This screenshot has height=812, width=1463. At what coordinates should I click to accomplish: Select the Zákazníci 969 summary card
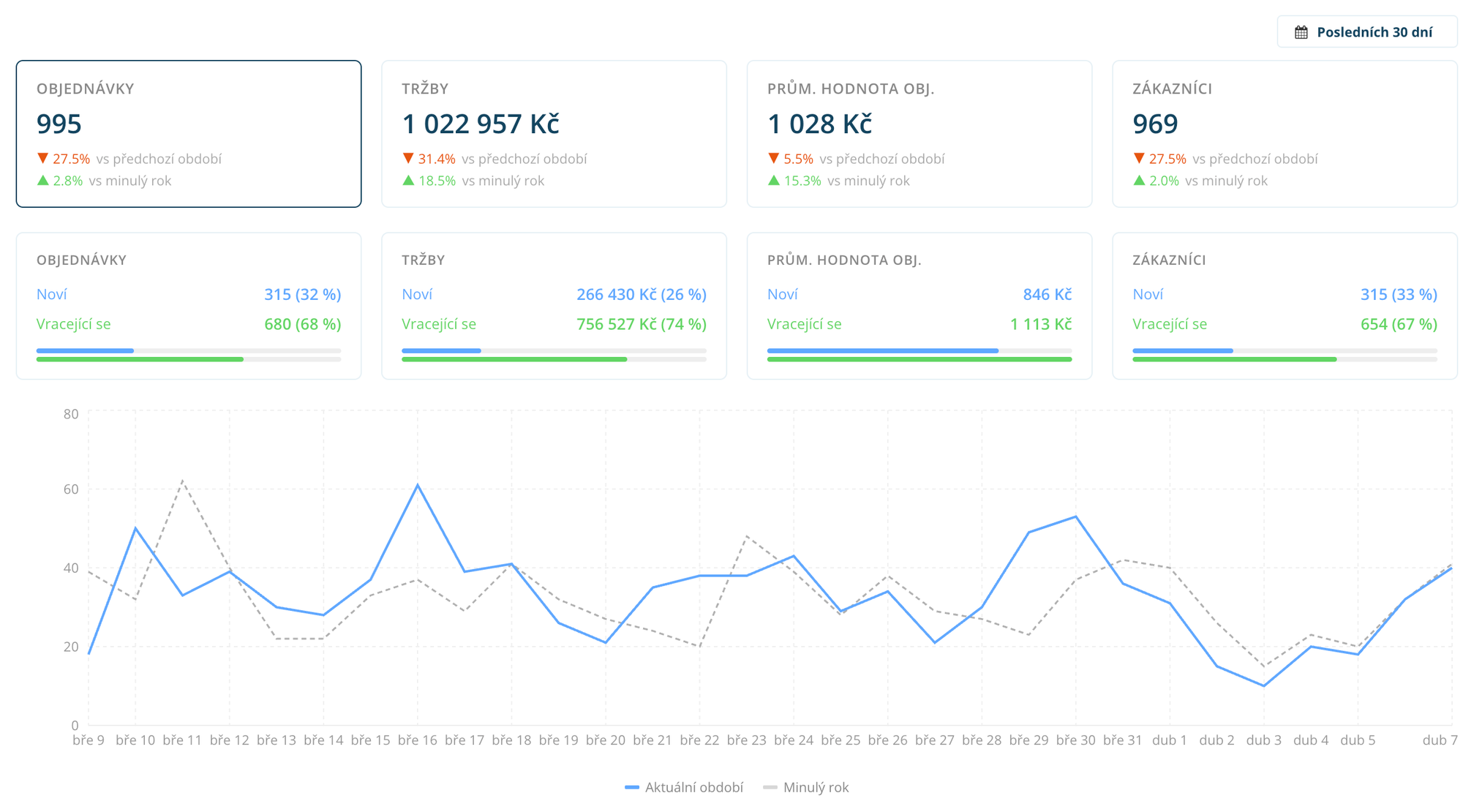point(1285,134)
